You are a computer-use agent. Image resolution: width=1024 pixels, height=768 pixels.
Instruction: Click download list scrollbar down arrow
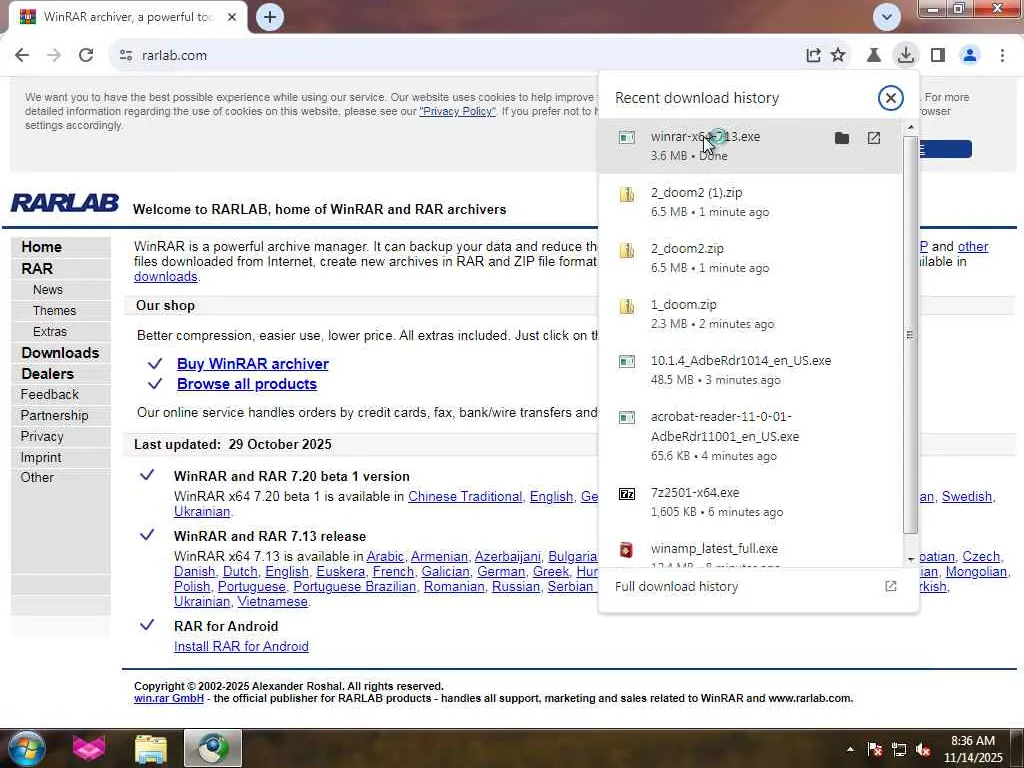tap(911, 560)
